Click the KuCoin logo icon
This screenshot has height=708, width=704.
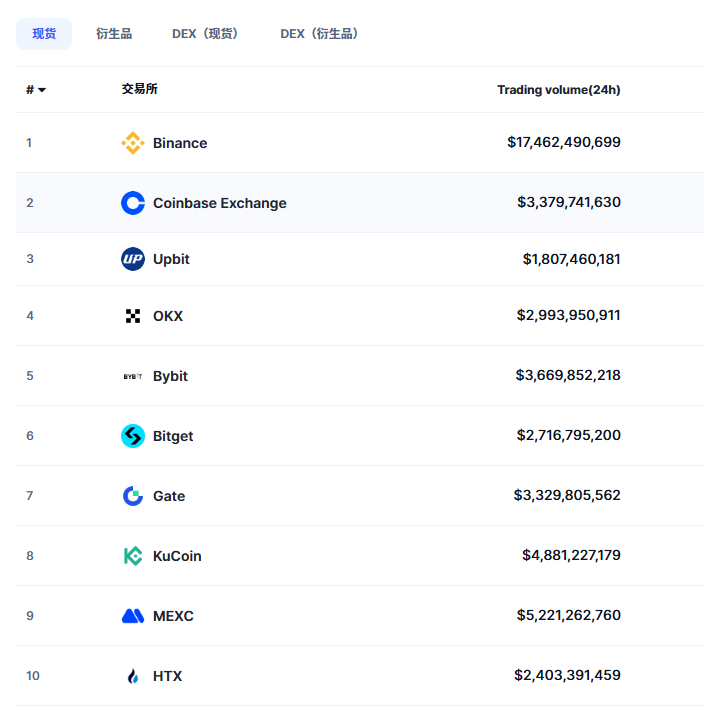(133, 556)
